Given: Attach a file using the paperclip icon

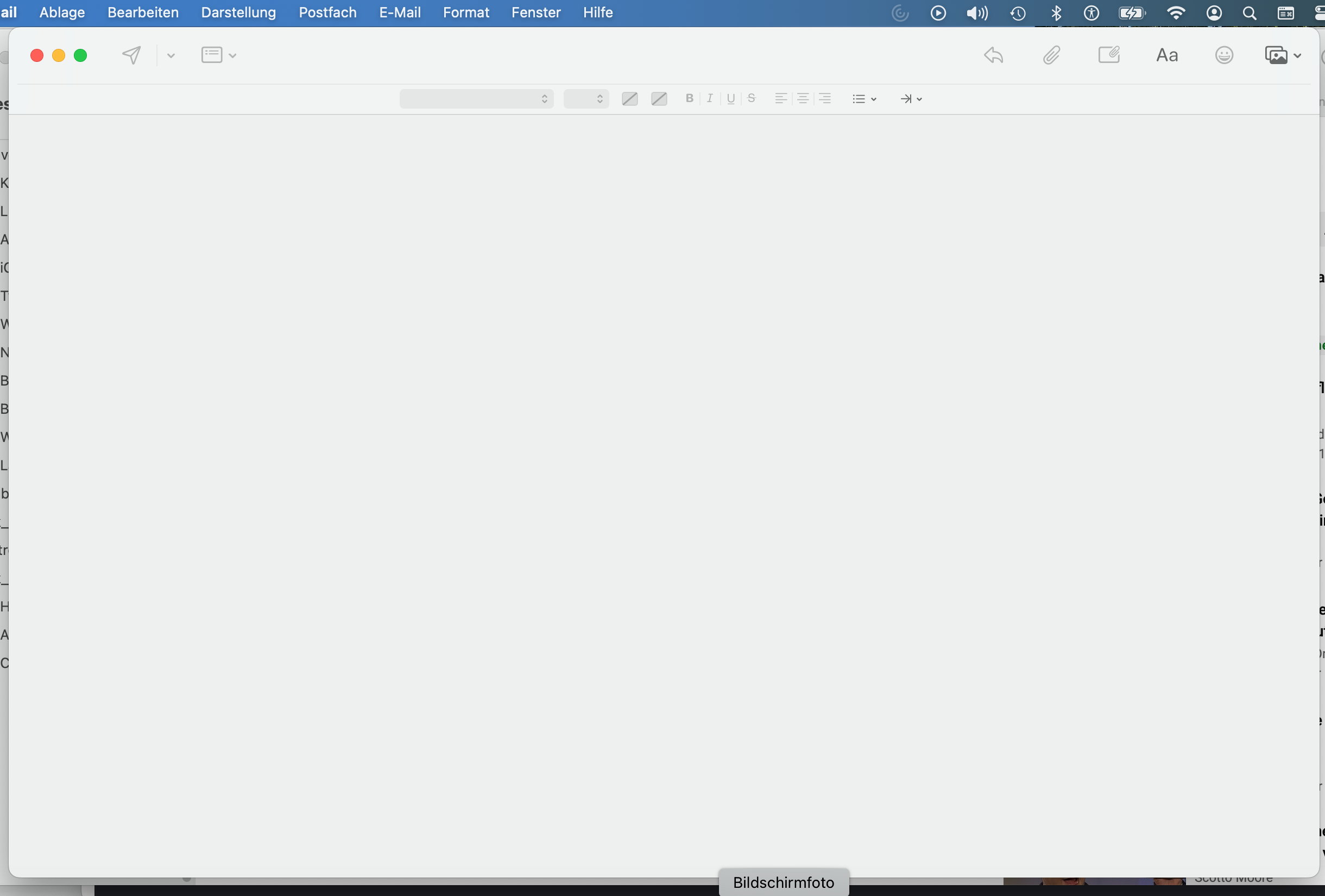Looking at the screenshot, I should 1051,55.
